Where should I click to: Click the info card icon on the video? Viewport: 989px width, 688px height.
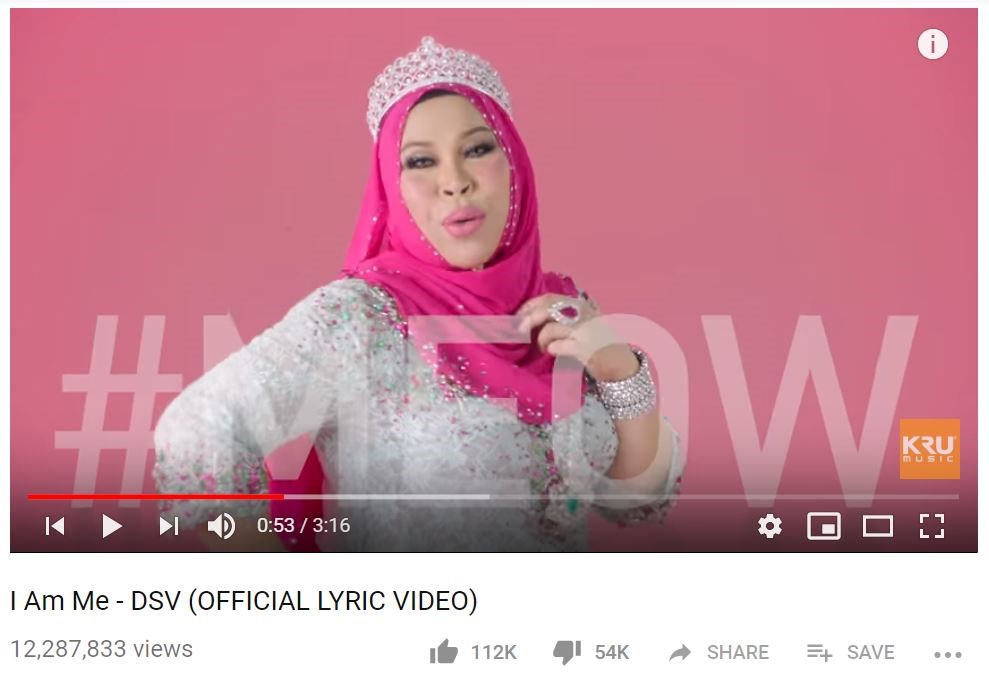coord(932,44)
